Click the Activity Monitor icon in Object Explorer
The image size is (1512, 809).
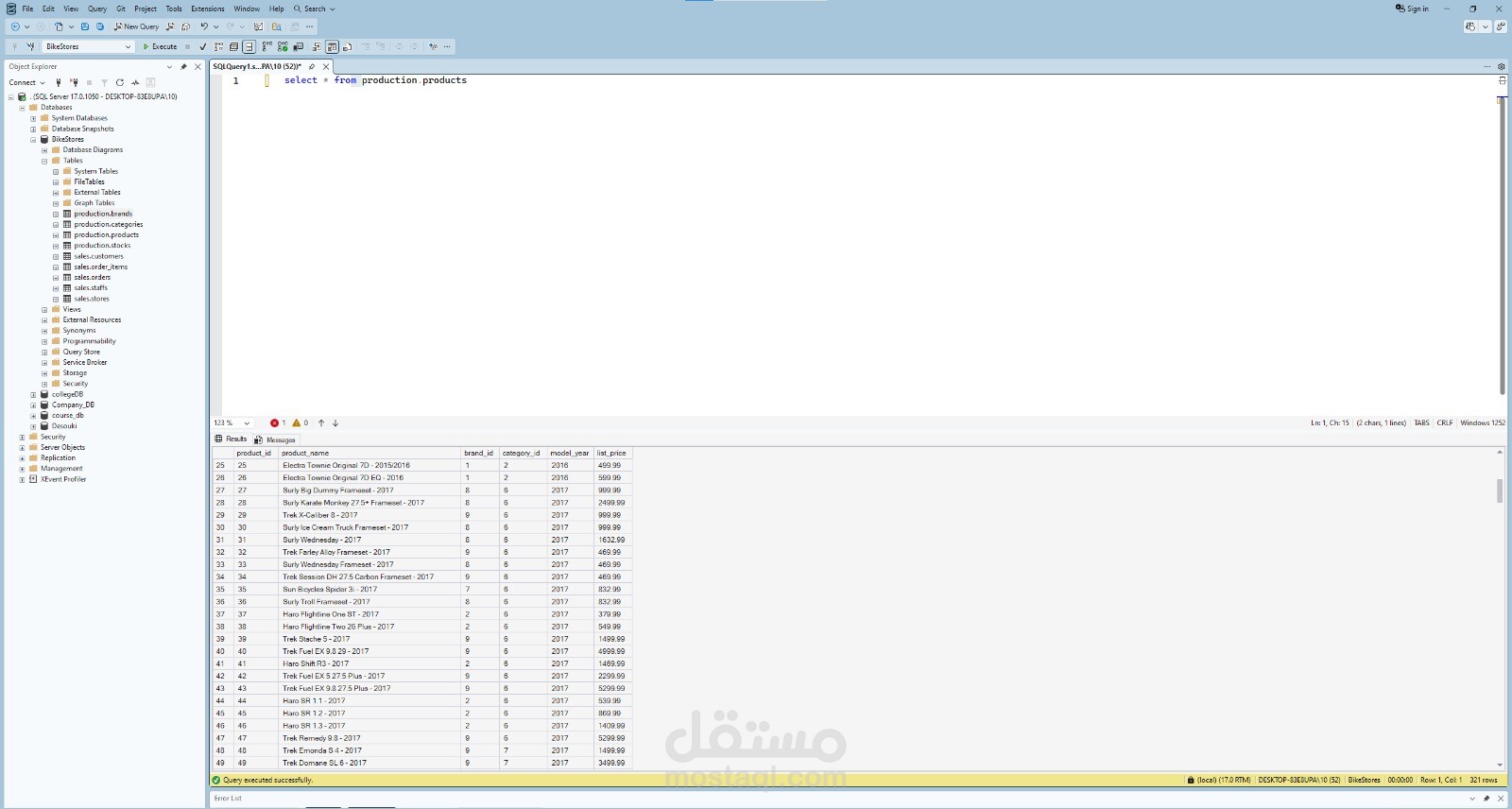135,82
